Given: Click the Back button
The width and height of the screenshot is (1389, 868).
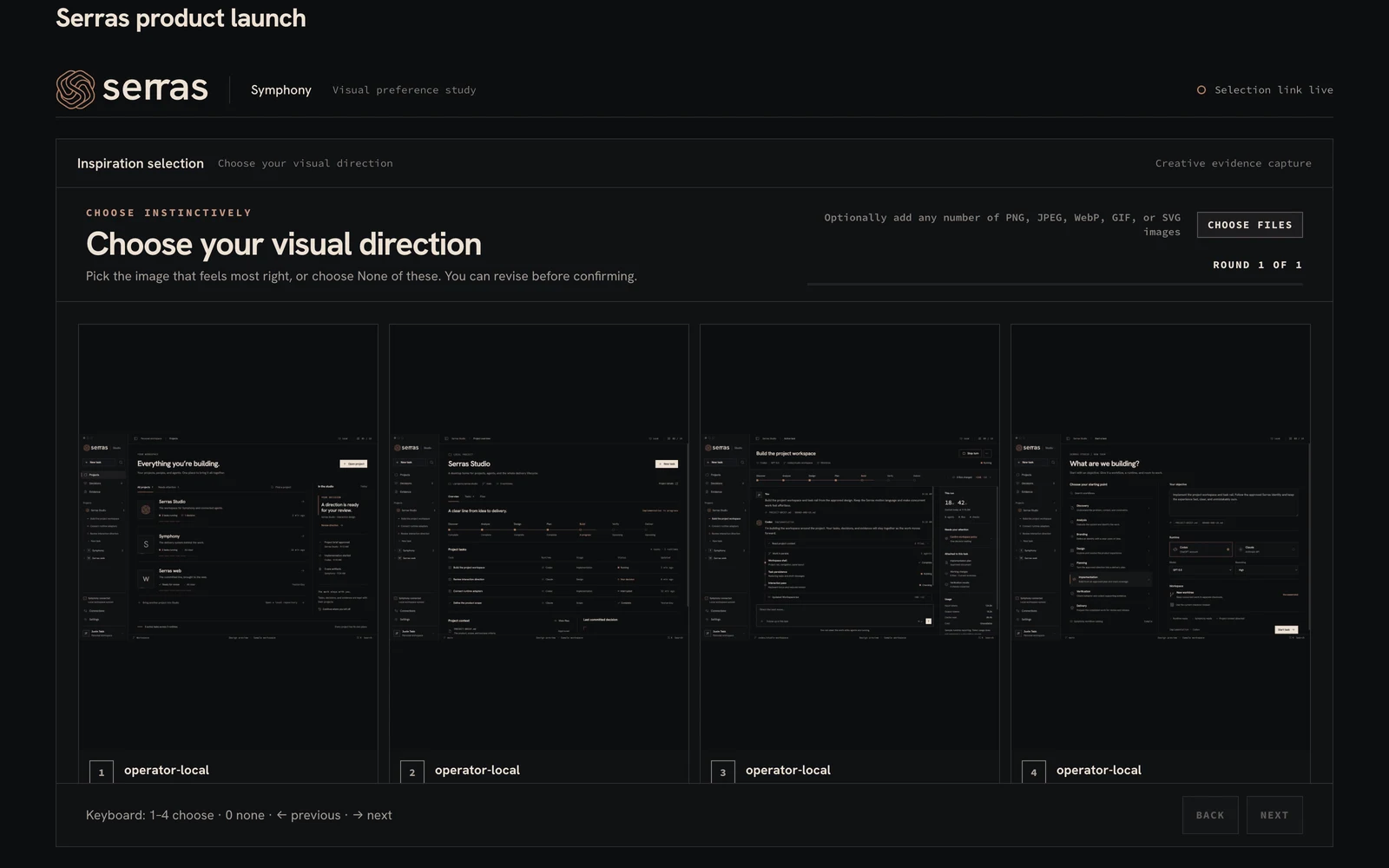Looking at the screenshot, I should (1210, 815).
